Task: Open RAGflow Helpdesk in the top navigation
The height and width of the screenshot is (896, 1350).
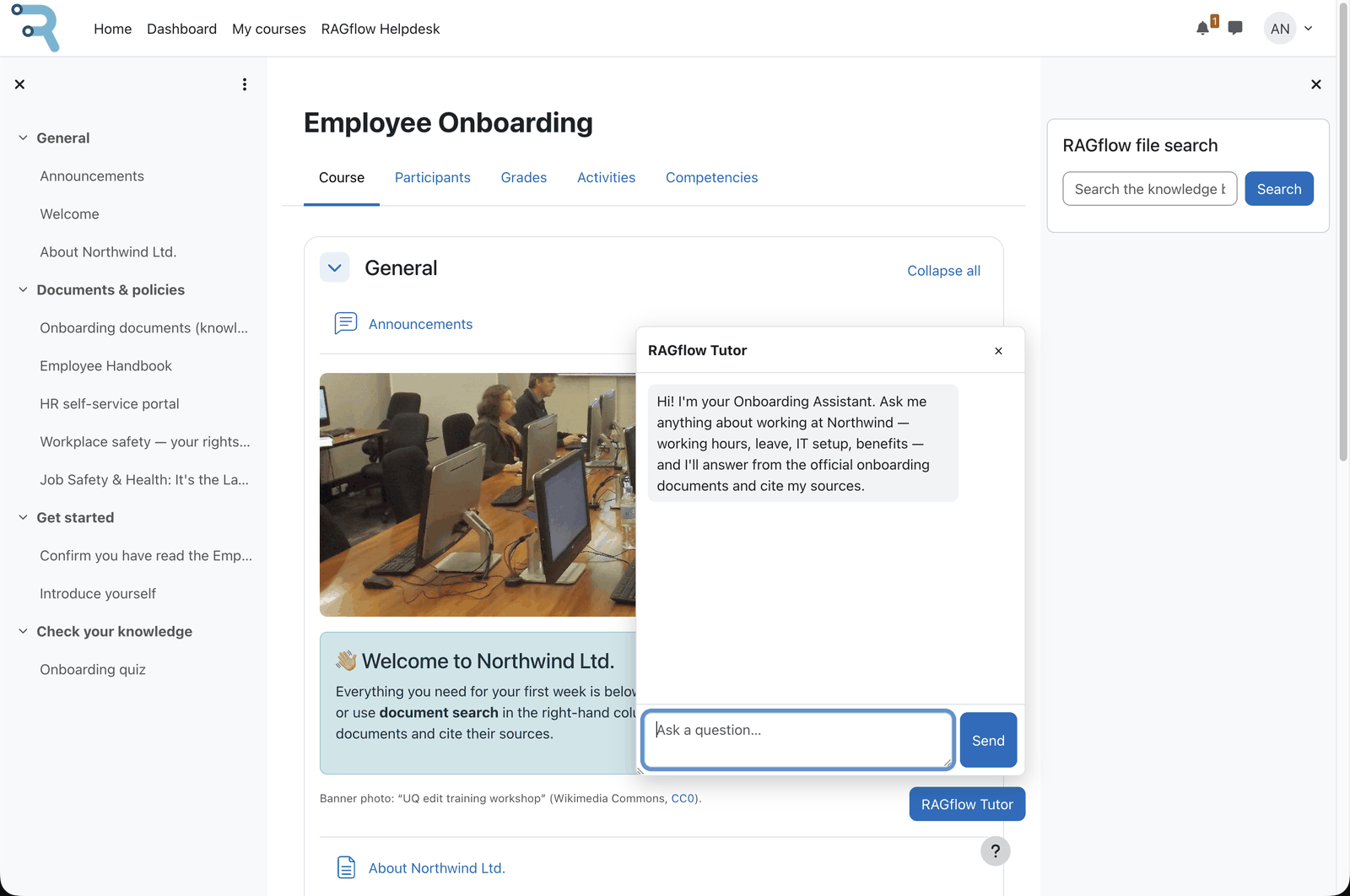Action: [381, 29]
